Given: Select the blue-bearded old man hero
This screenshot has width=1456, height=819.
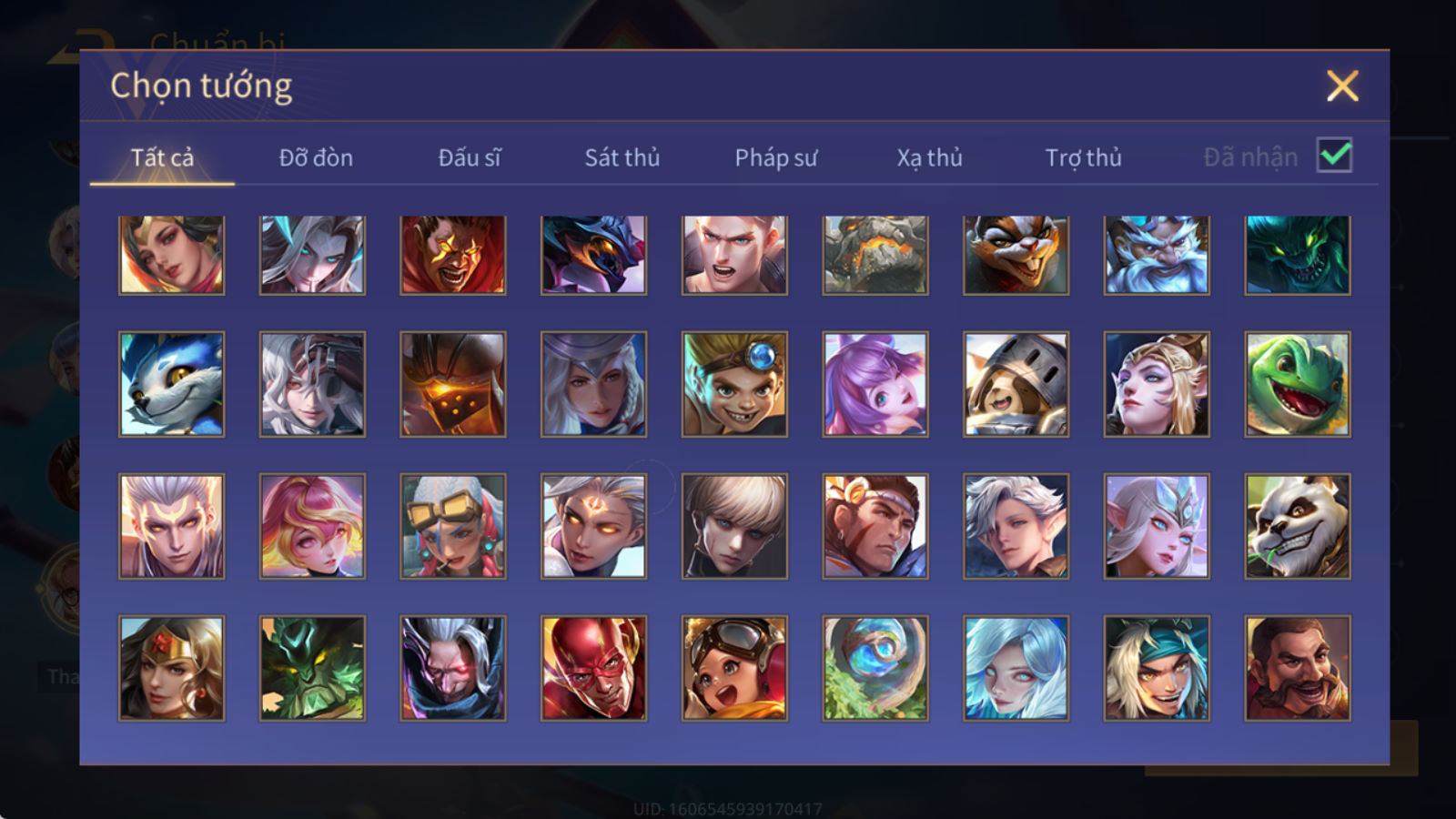Looking at the screenshot, I should click(1157, 255).
